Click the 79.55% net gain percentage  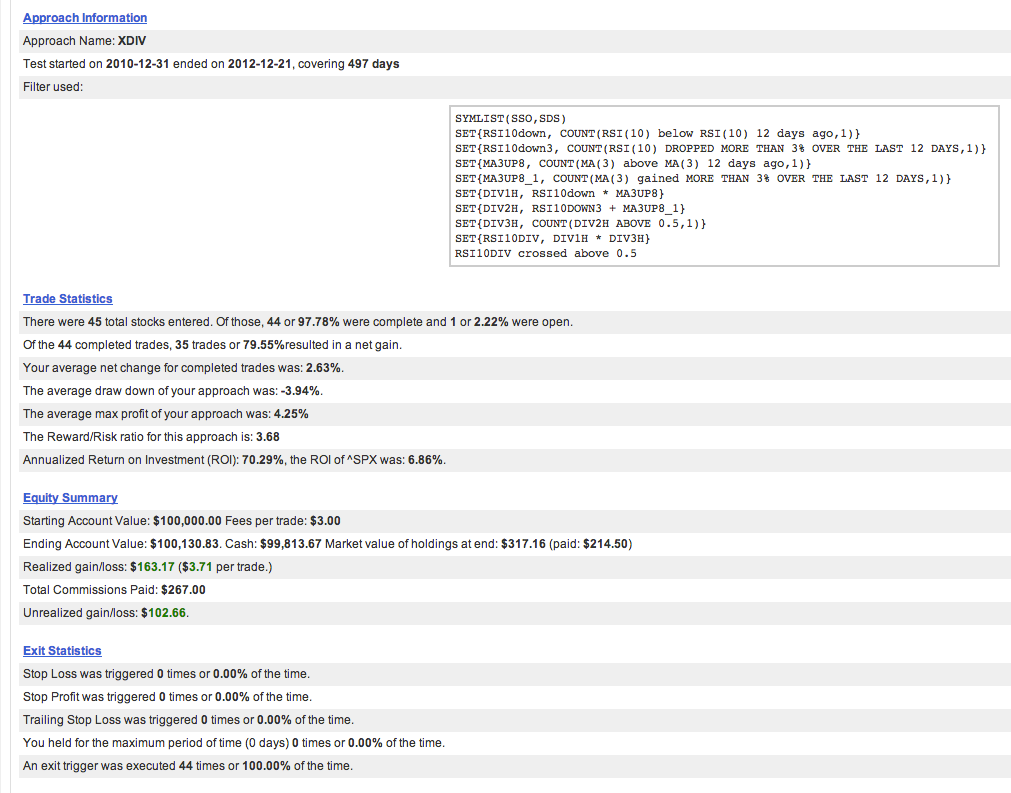tap(264, 345)
